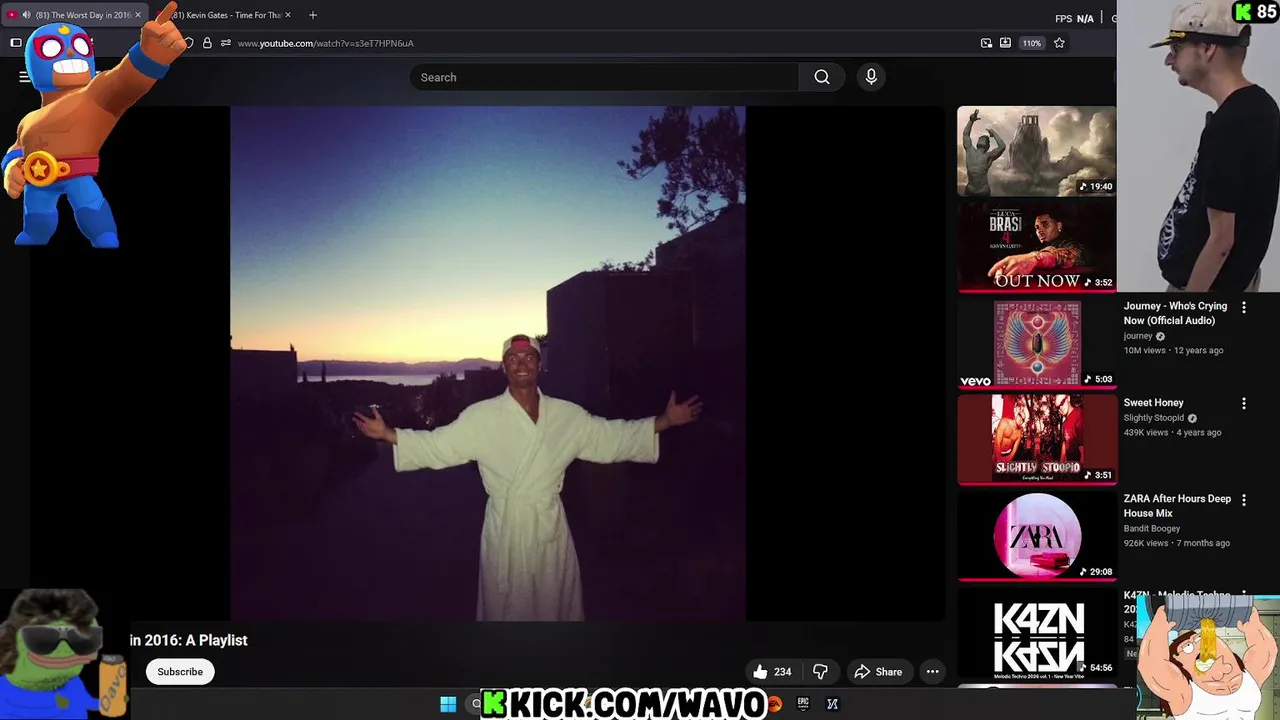The width and height of the screenshot is (1280, 720).
Task: Focus the YouTube Search input field
Action: [x=604, y=77]
